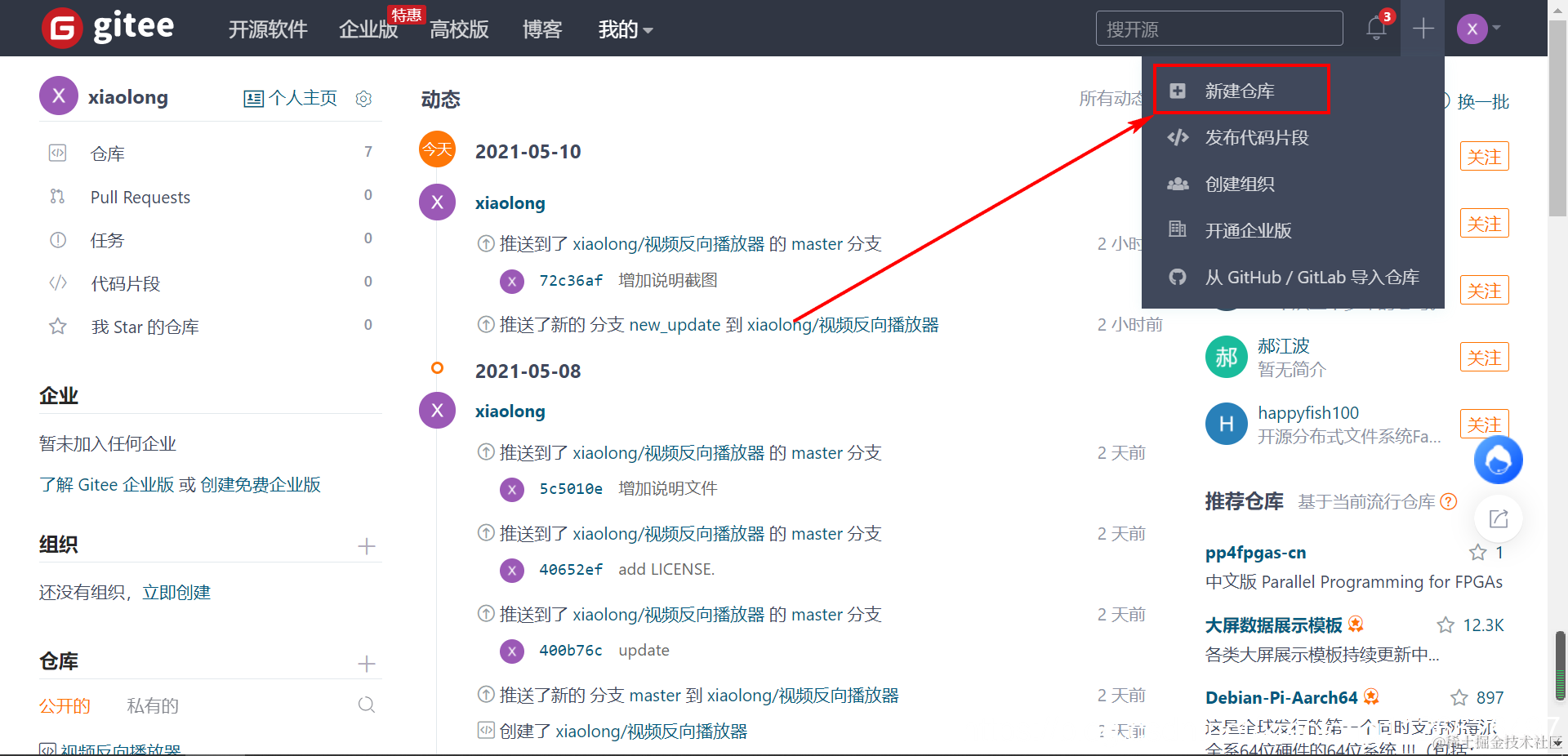Open commit 400b76c
Viewport: 1568px width, 756px height.
571,650
